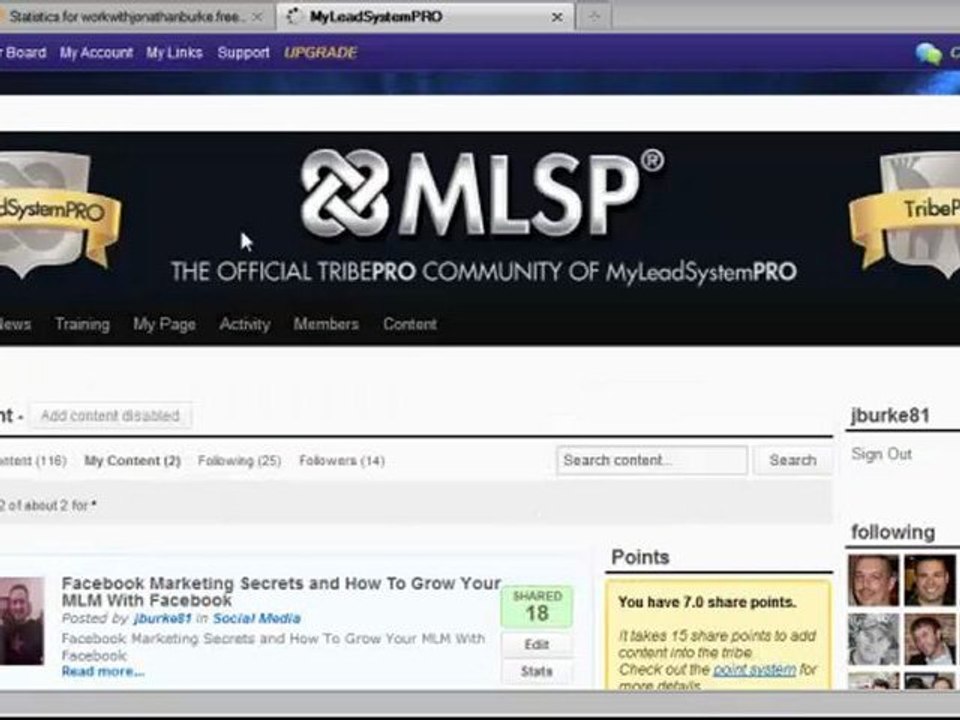Screen dimensions: 960x720
Task: Select the Following (25) tab
Action: pos(239,460)
